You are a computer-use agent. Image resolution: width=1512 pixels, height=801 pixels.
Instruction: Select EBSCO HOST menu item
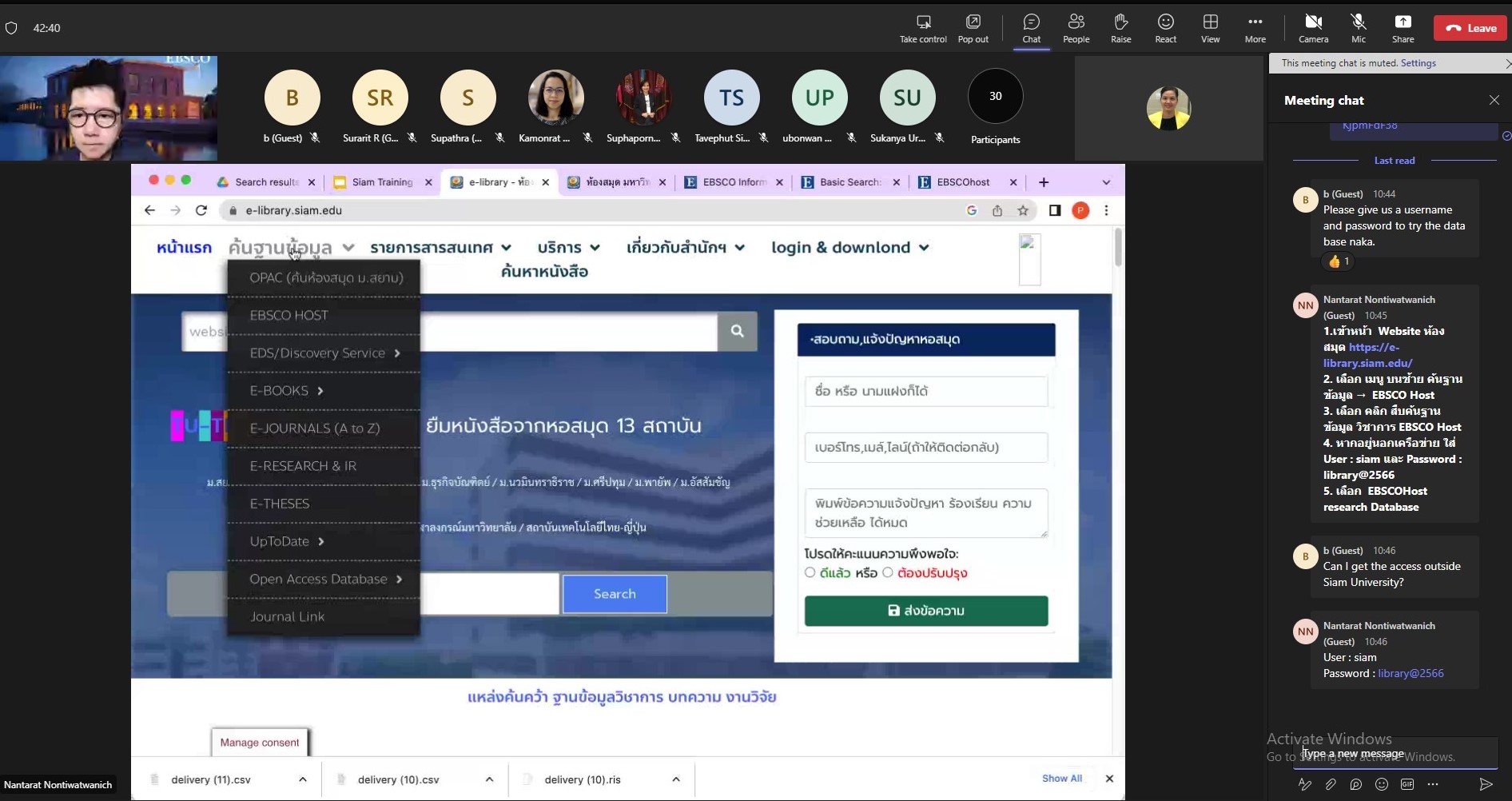click(x=289, y=316)
